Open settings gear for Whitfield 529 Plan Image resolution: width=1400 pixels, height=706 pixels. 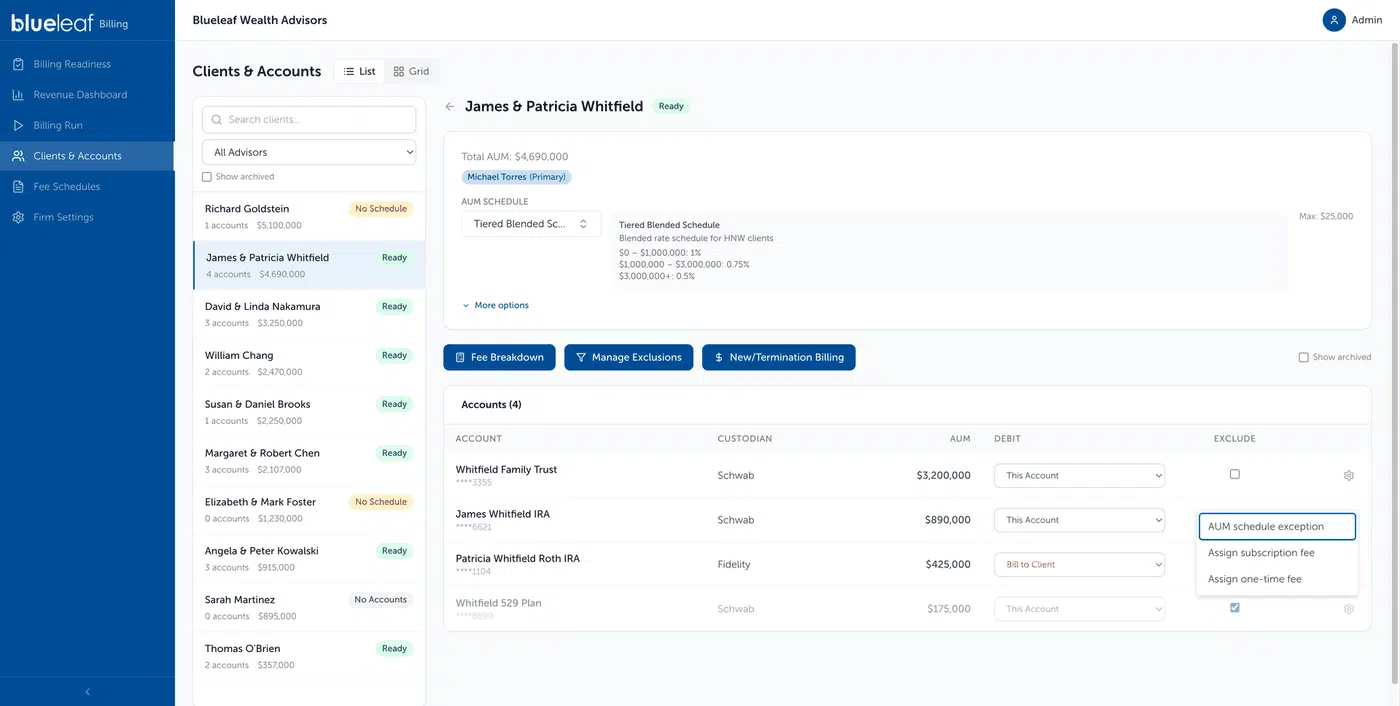tap(1349, 609)
